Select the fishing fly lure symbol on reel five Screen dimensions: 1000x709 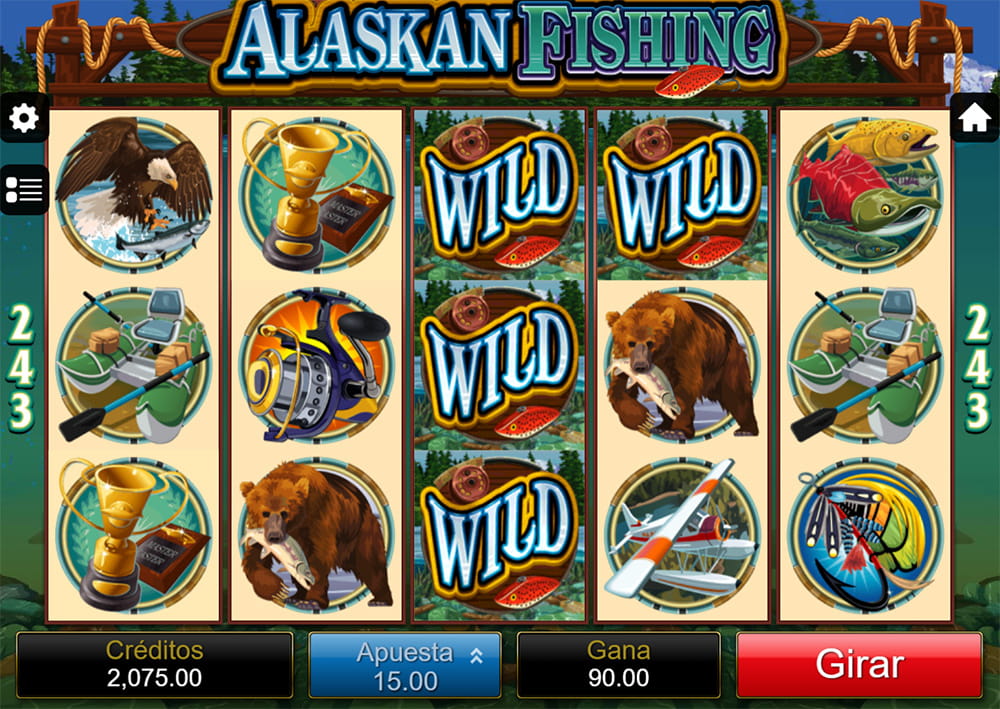click(x=865, y=536)
